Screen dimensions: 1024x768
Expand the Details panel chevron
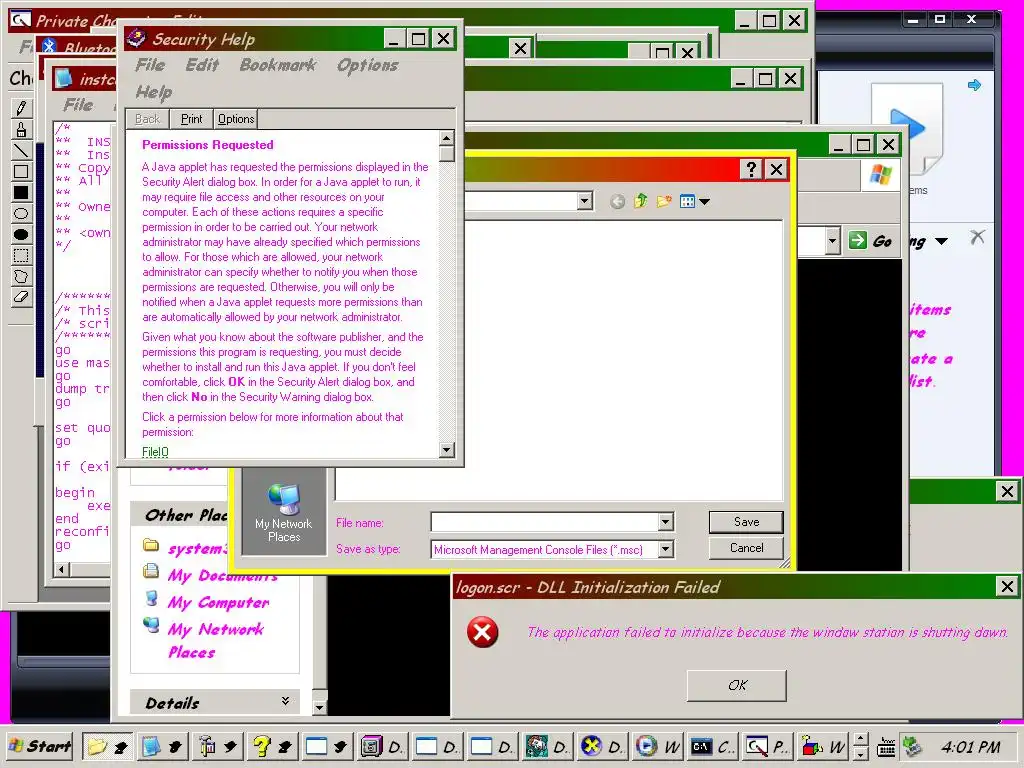coord(285,701)
